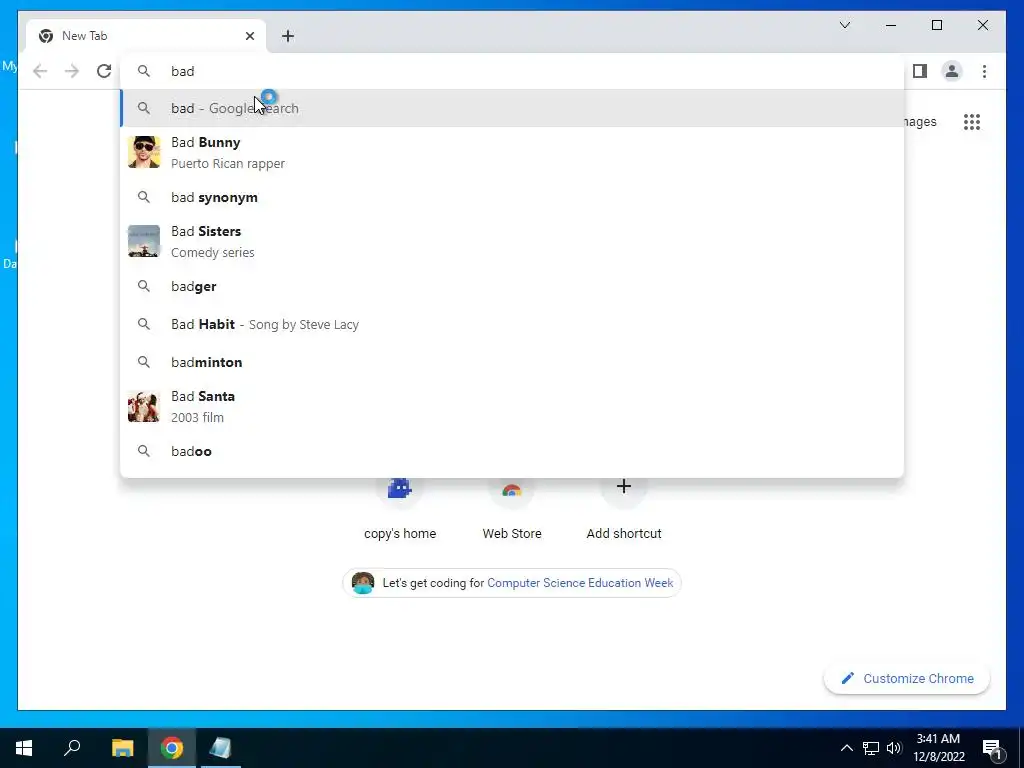Go back using the back arrow
This screenshot has height=768, width=1024.
40,71
